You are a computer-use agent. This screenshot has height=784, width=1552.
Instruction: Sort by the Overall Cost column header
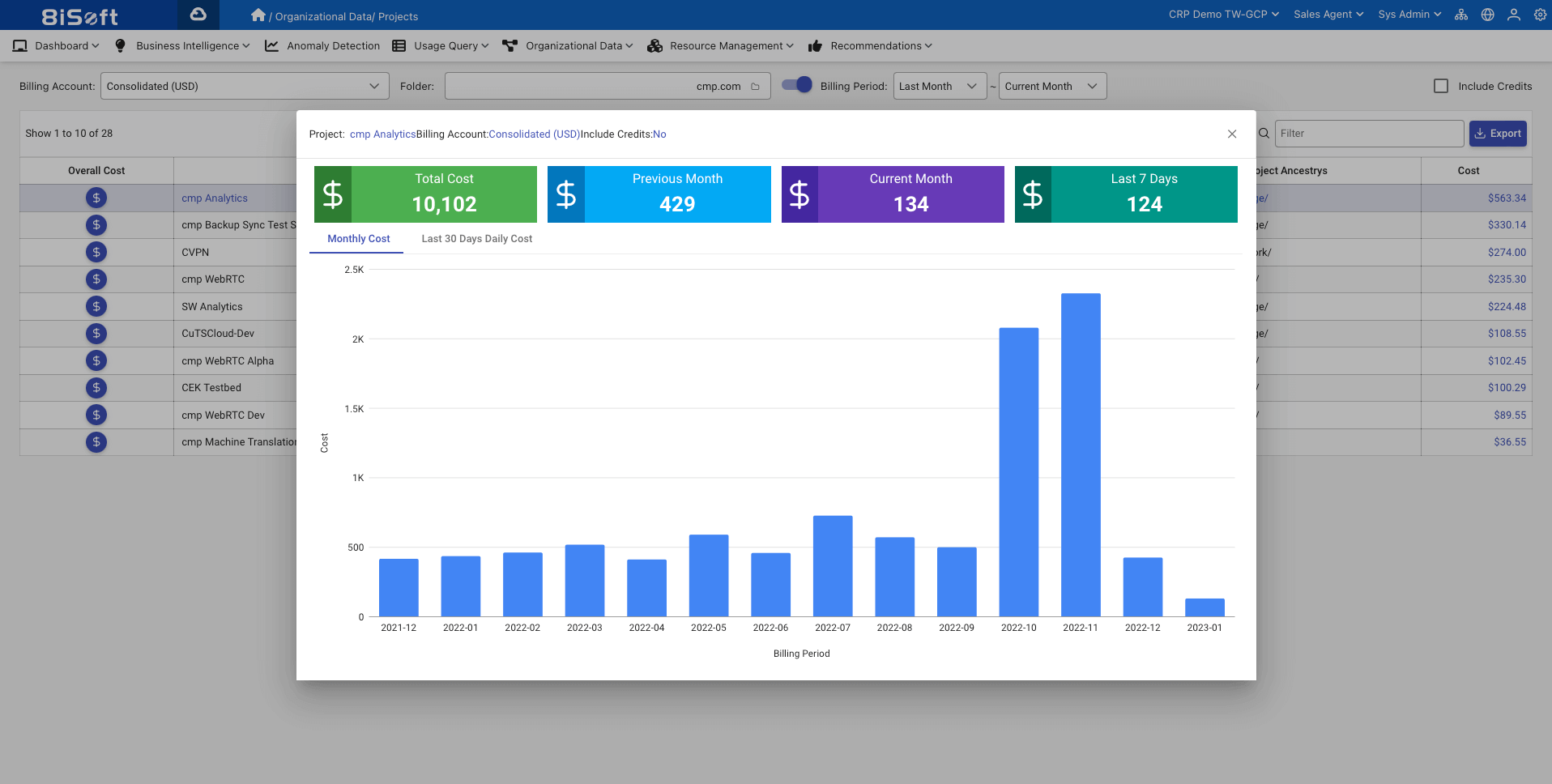tap(96, 171)
